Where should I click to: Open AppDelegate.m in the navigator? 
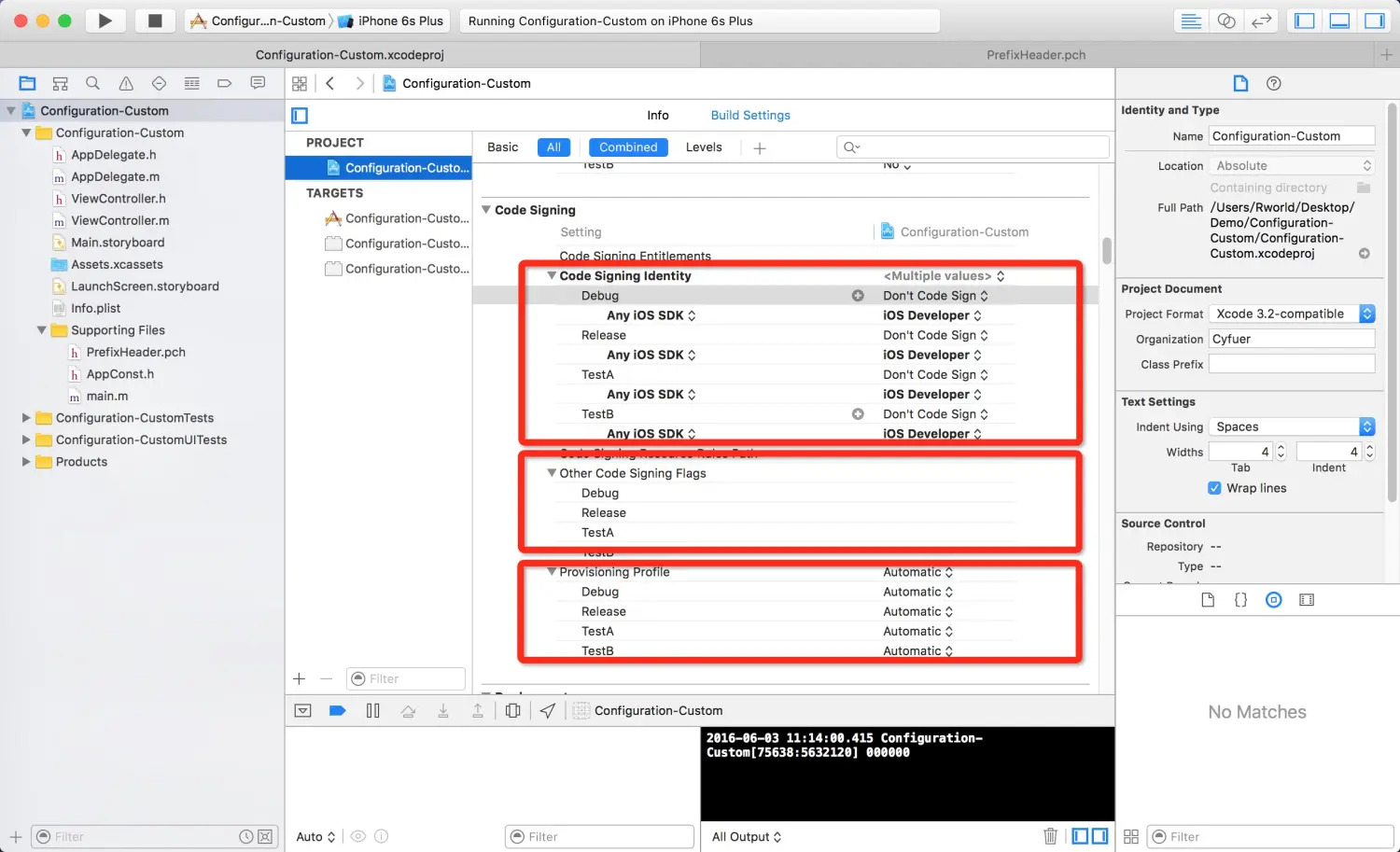[x=115, y=176]
